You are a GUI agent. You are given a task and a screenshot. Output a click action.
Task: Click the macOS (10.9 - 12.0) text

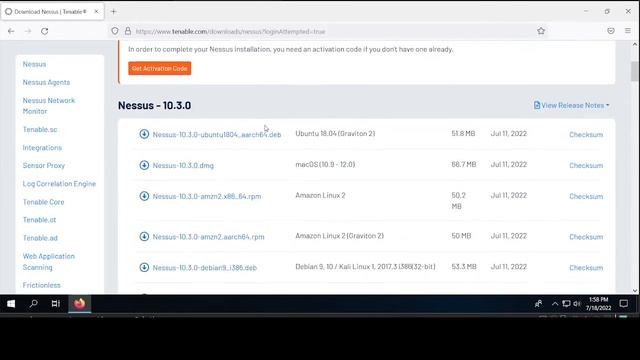tap(325, 164)
